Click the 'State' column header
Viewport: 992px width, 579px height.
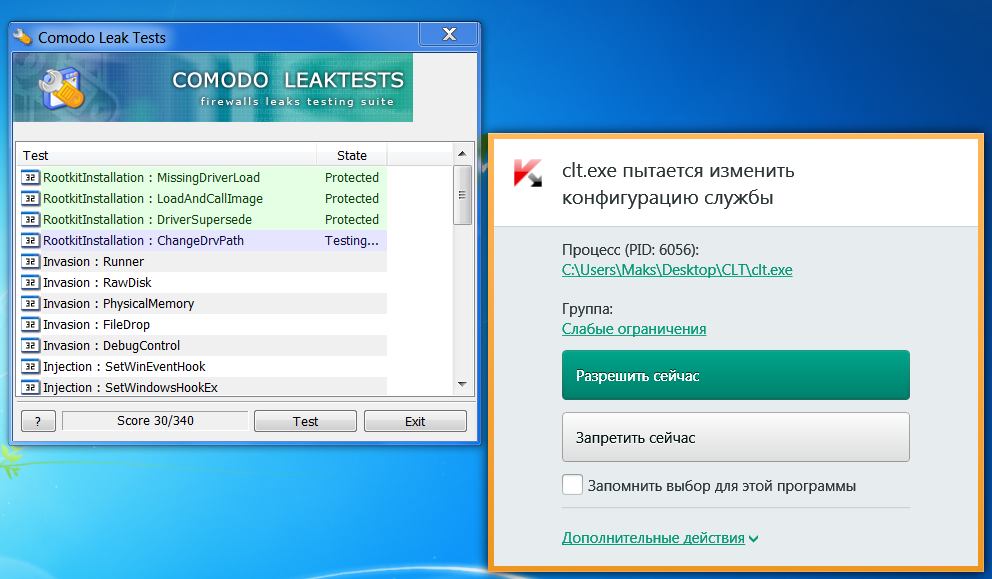coord(352,155)
